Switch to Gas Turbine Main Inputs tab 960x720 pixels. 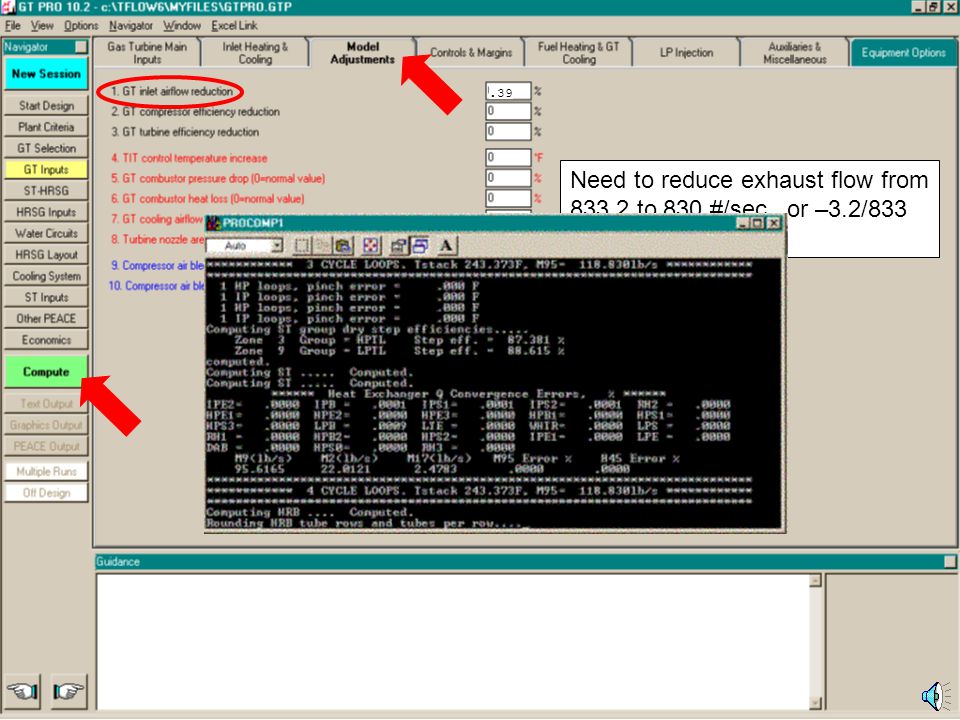[x=147, y=53]
